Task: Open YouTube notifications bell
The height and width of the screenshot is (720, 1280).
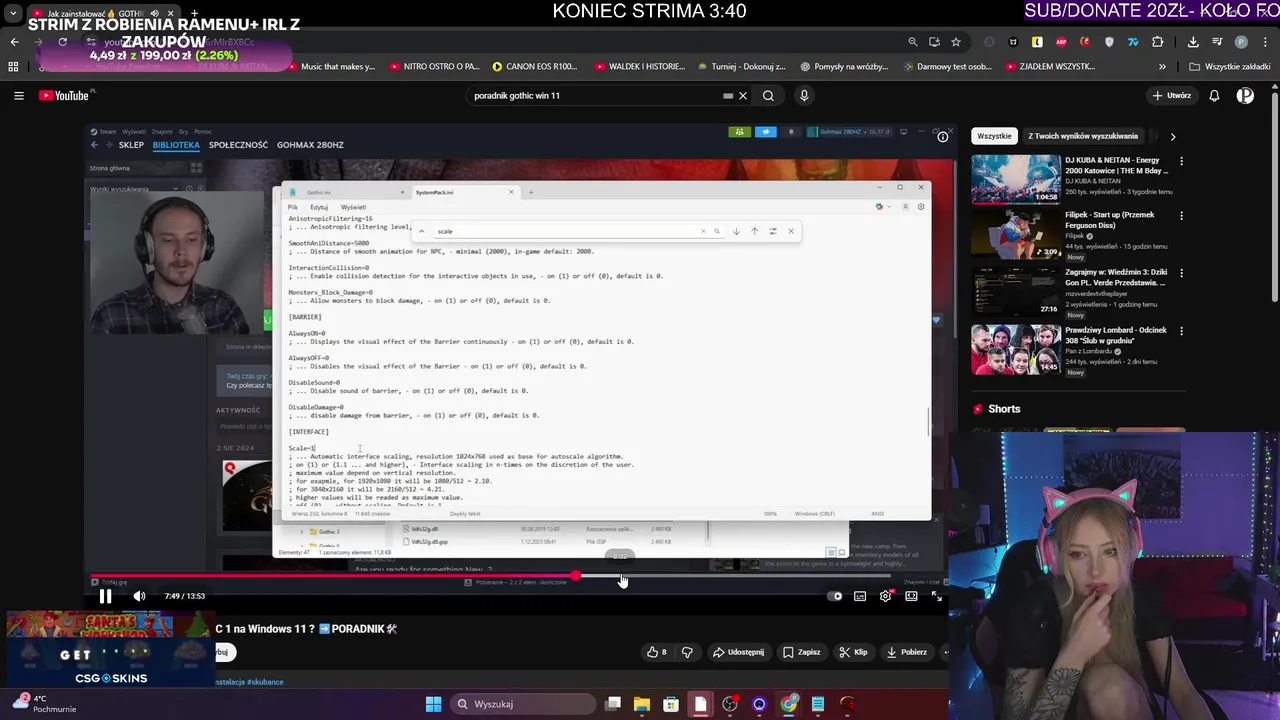Action: (1214, 96)
